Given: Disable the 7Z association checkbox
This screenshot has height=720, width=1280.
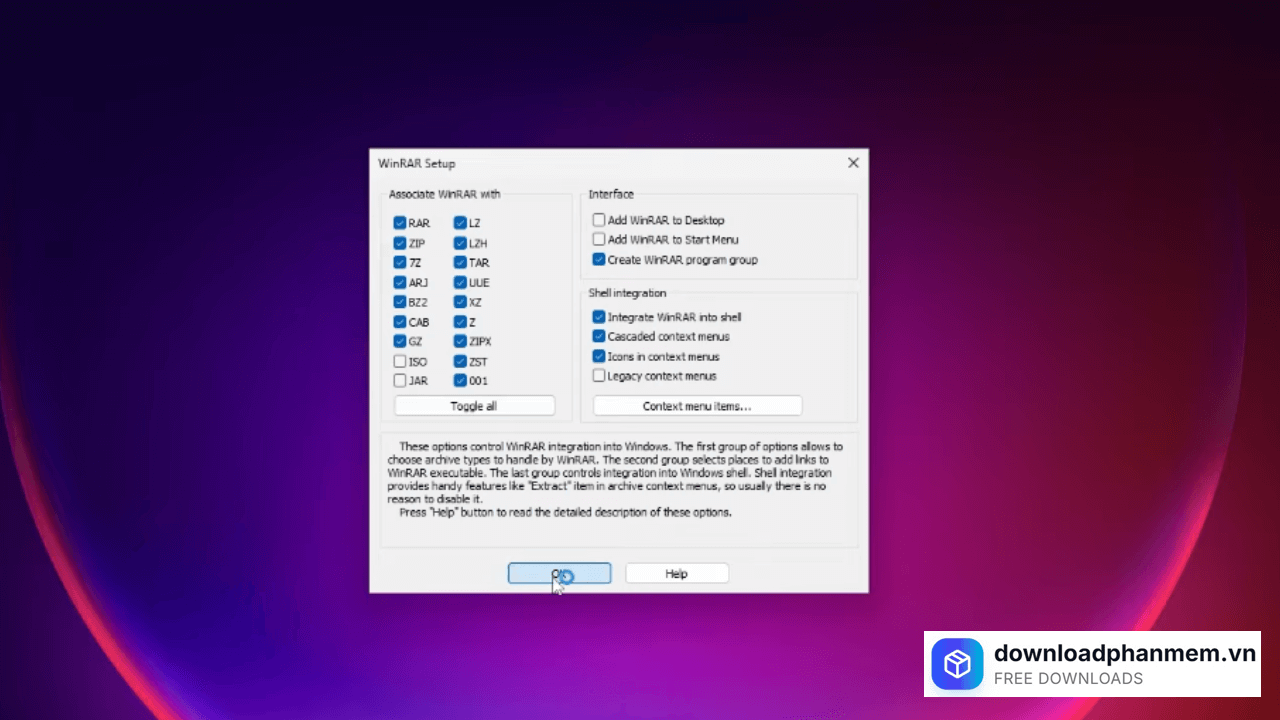Looking at the screenshot, I should coord(400,263).
